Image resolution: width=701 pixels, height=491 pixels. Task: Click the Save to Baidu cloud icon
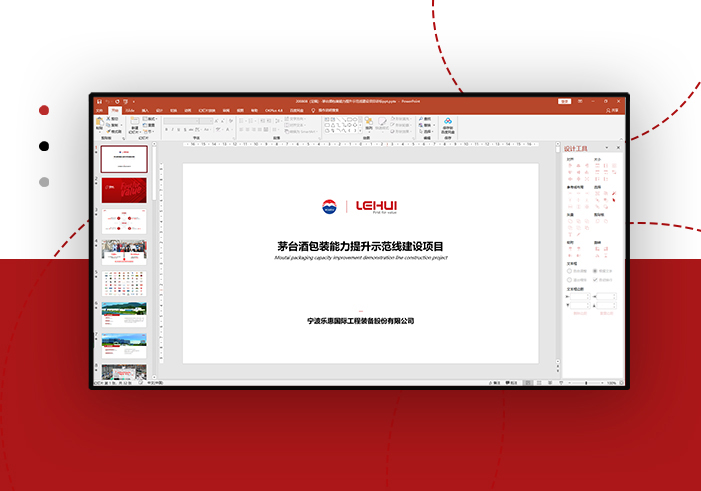(x=448, y=123)
